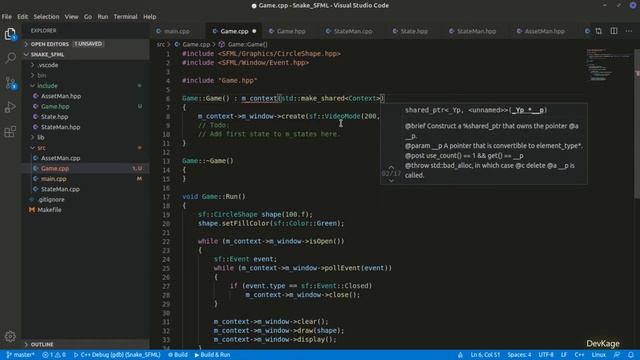Change encoding via UTF-8 indicator
This screenshot has height=360, width=640.
coord(546,355)
